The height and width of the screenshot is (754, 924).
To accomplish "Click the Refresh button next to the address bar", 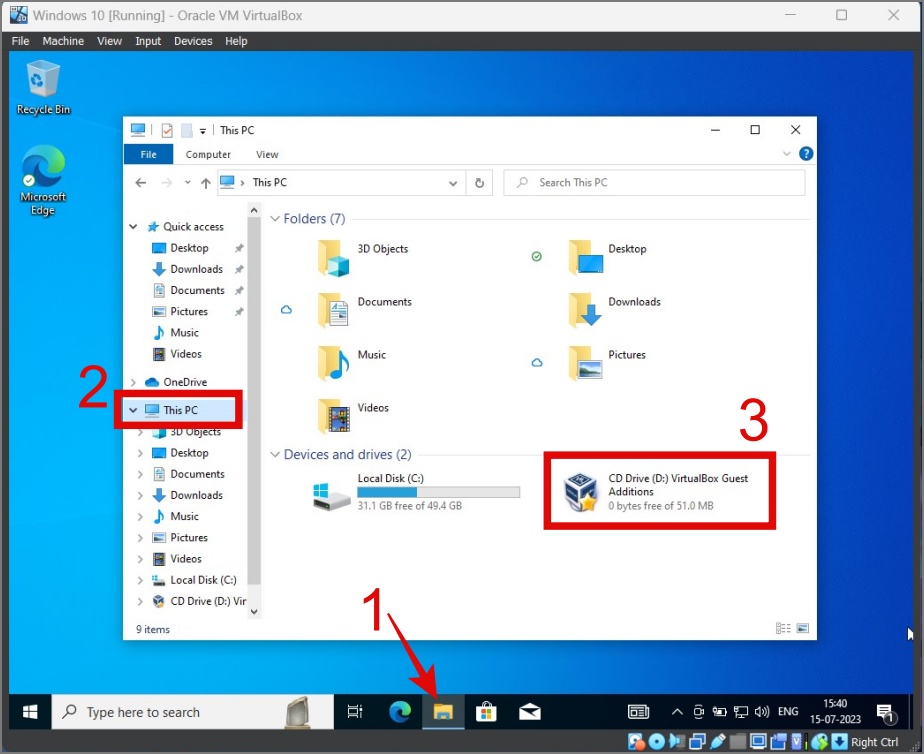I will click(478, 183).
